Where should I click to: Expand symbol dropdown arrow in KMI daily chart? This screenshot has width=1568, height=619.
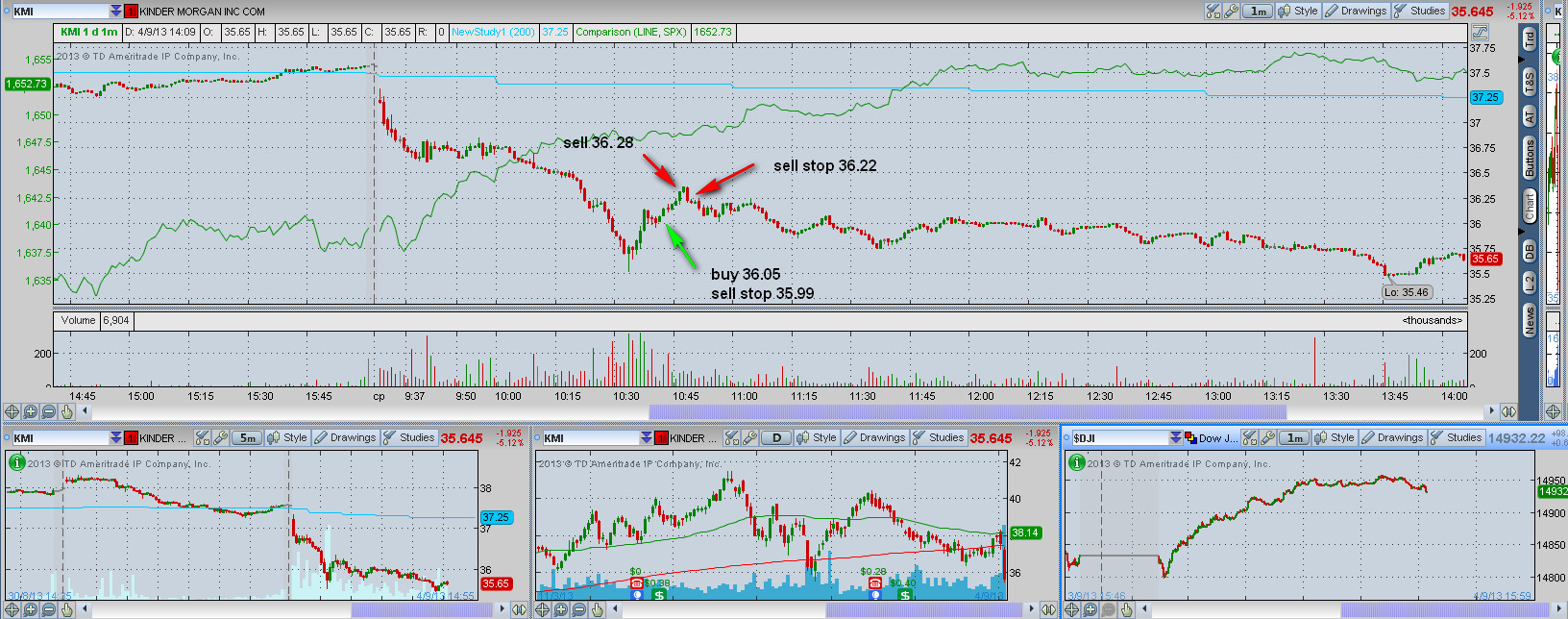pyautogui.click(x=647, y=437)
